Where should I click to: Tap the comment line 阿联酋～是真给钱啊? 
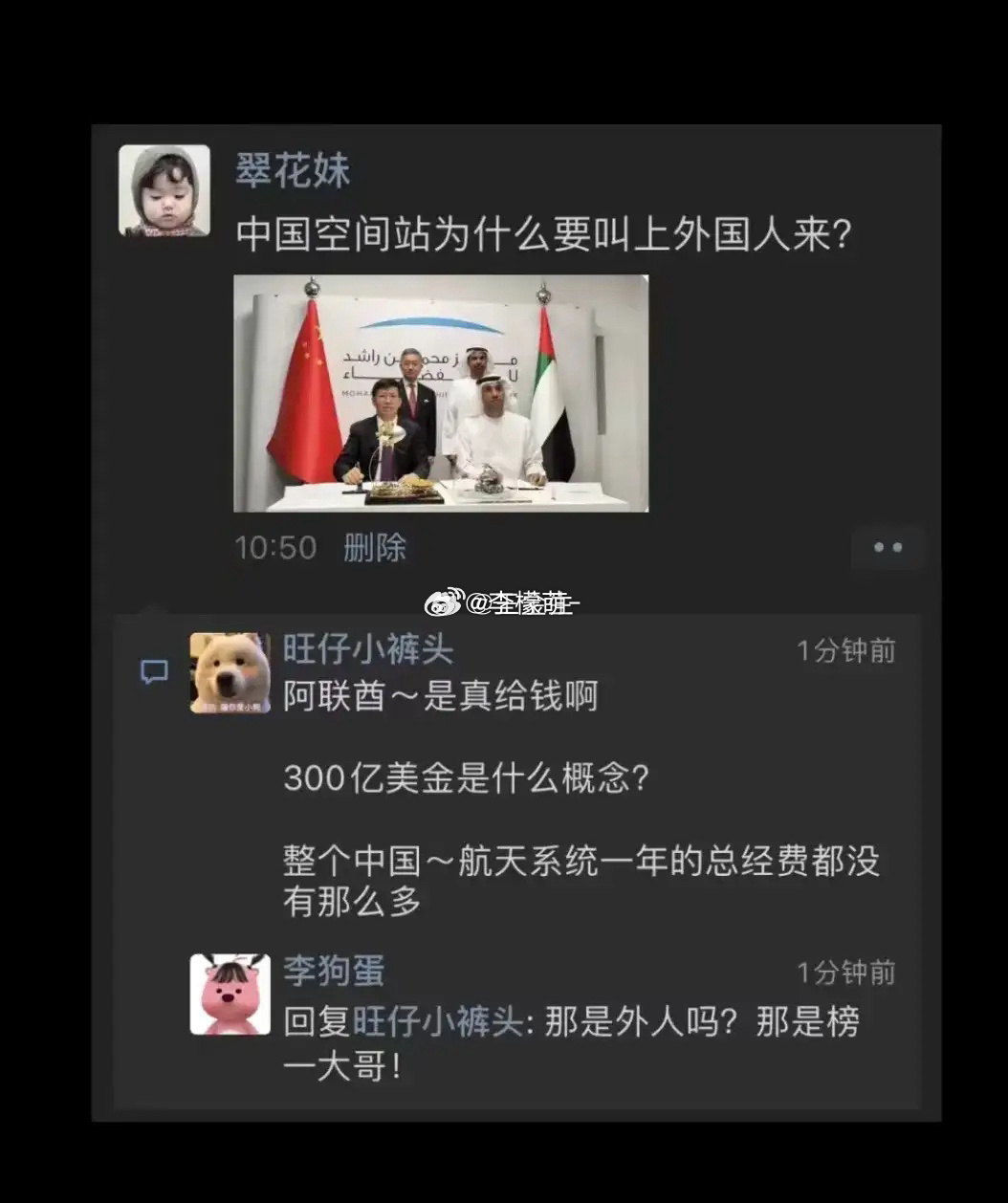(x=441, y=696)
